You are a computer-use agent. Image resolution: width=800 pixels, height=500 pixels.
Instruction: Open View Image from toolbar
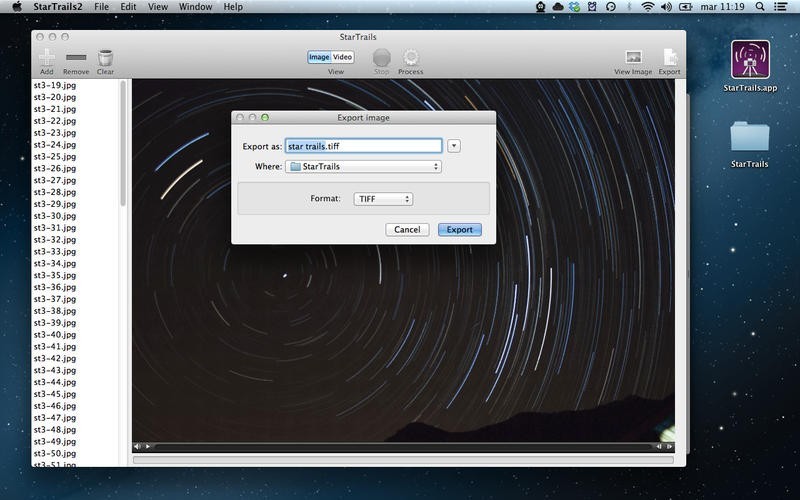pos(632,57)
